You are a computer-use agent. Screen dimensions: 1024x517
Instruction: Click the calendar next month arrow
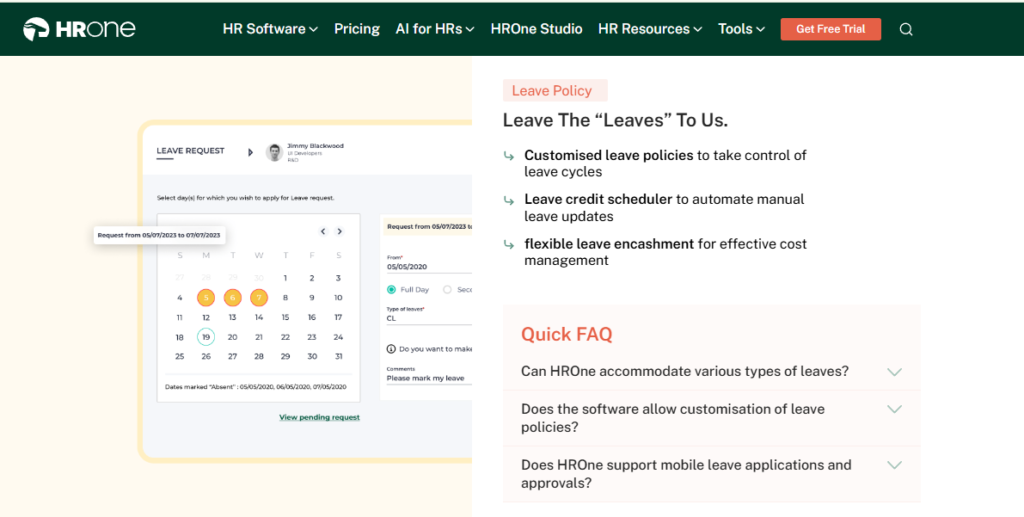(x=340, y=231)
